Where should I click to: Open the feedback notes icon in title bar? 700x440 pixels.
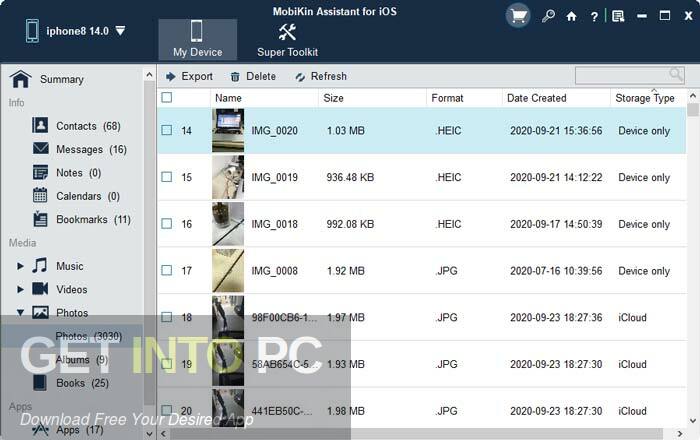(x=618, y=17)
